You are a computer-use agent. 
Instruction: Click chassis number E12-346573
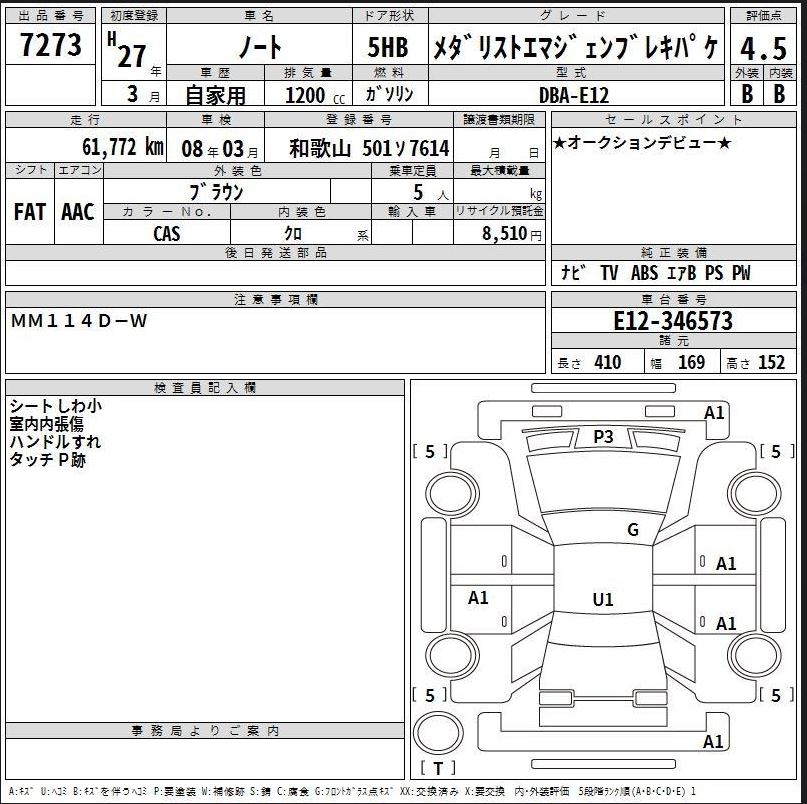pyautogui.click(x=673, y=321)
